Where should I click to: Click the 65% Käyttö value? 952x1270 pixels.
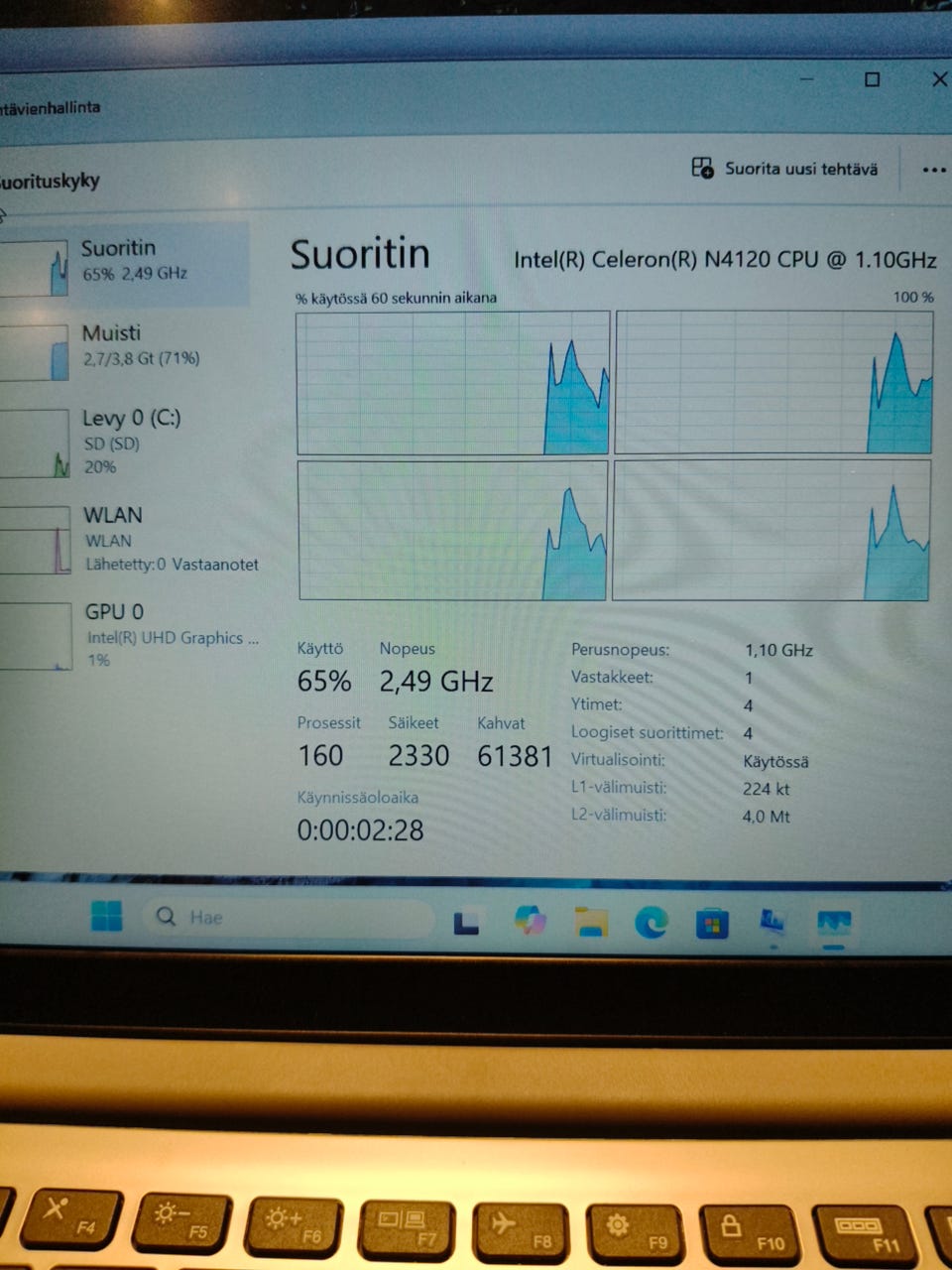click(x=324, y=682)
